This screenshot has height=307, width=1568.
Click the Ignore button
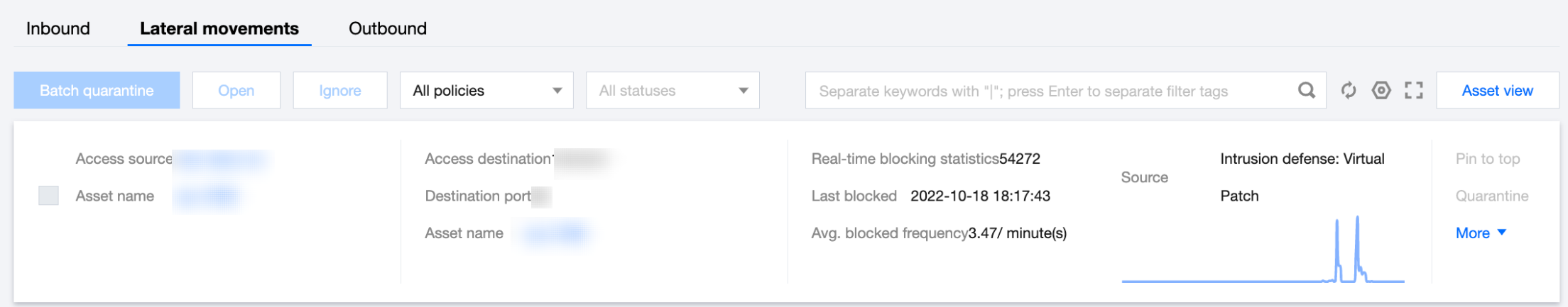pos(339,91)
